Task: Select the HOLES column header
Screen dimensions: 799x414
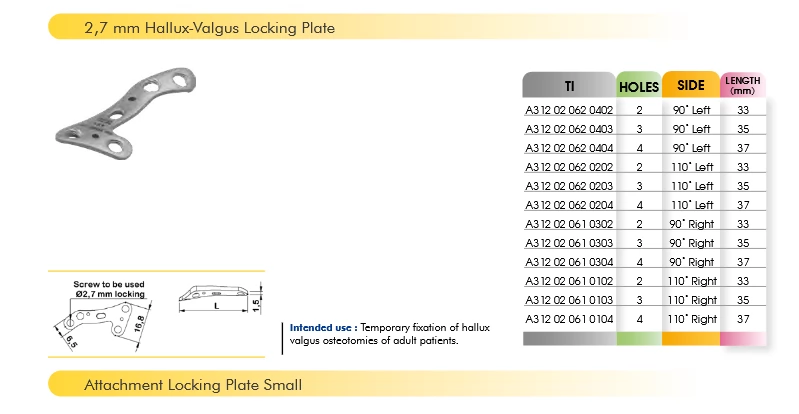Action: (x=639, y=85)
